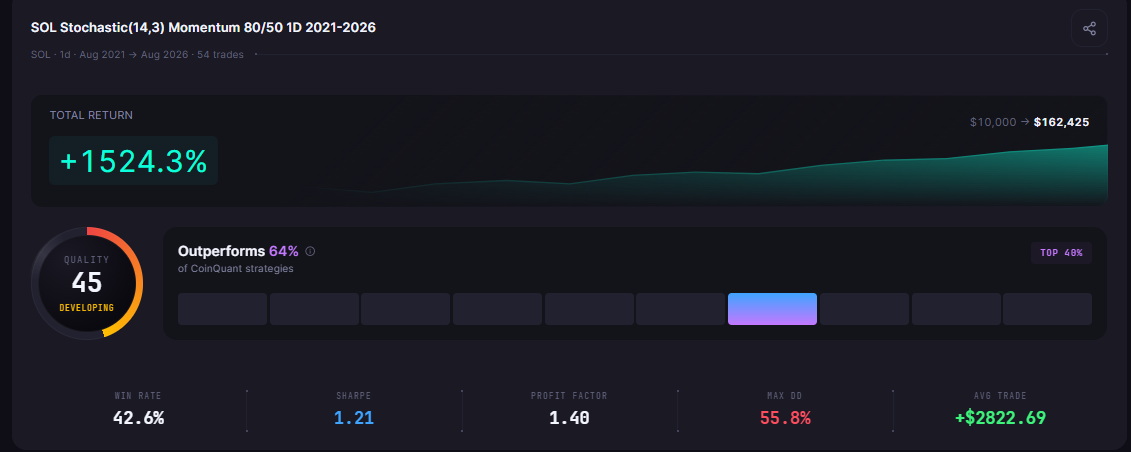Viewport: 1131px width, 452px height.
Task: Click the TOP 40% badge
Action: click(1061, 253)
